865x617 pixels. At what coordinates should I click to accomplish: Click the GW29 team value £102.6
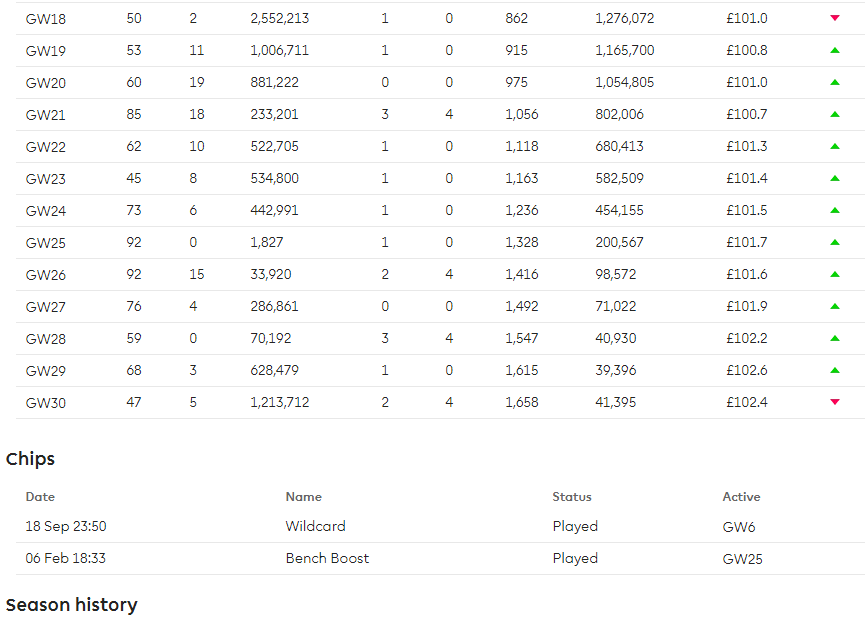(x=746, y=370)
